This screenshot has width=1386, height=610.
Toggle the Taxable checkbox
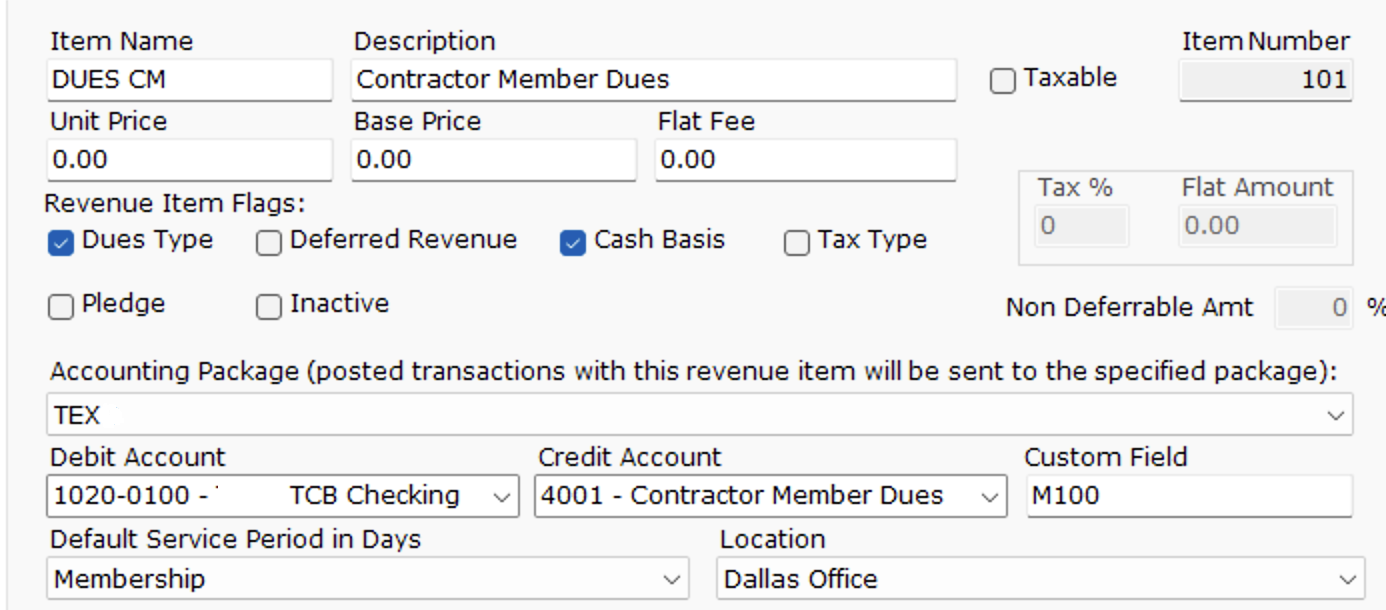1002,82
